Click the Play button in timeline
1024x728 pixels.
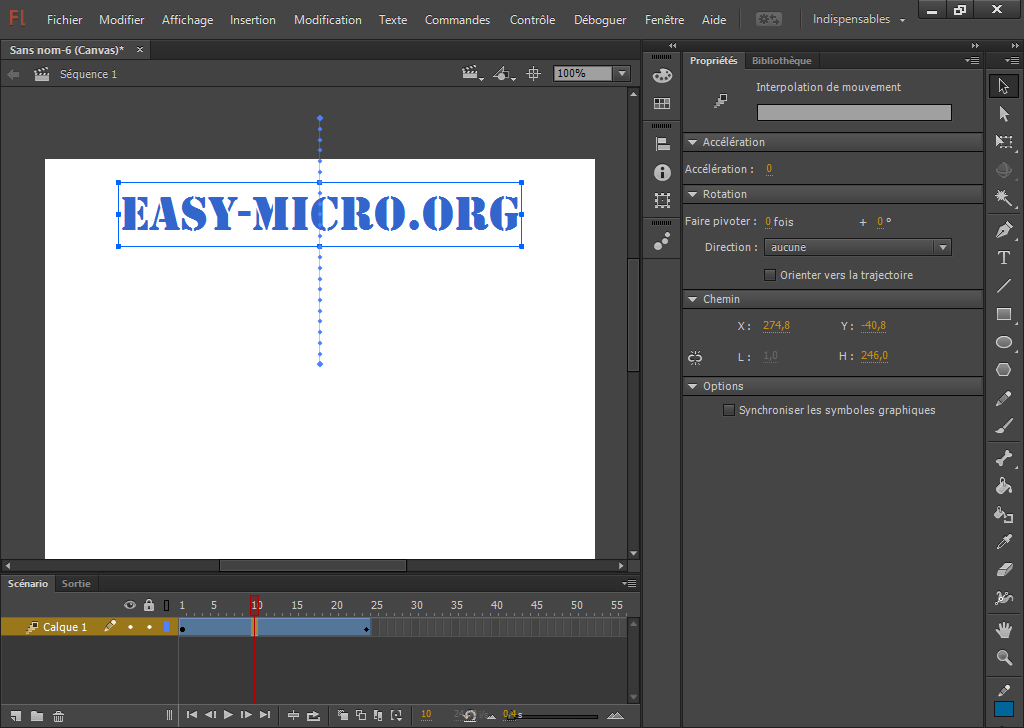pyautogui.click(x=228, y=714)
